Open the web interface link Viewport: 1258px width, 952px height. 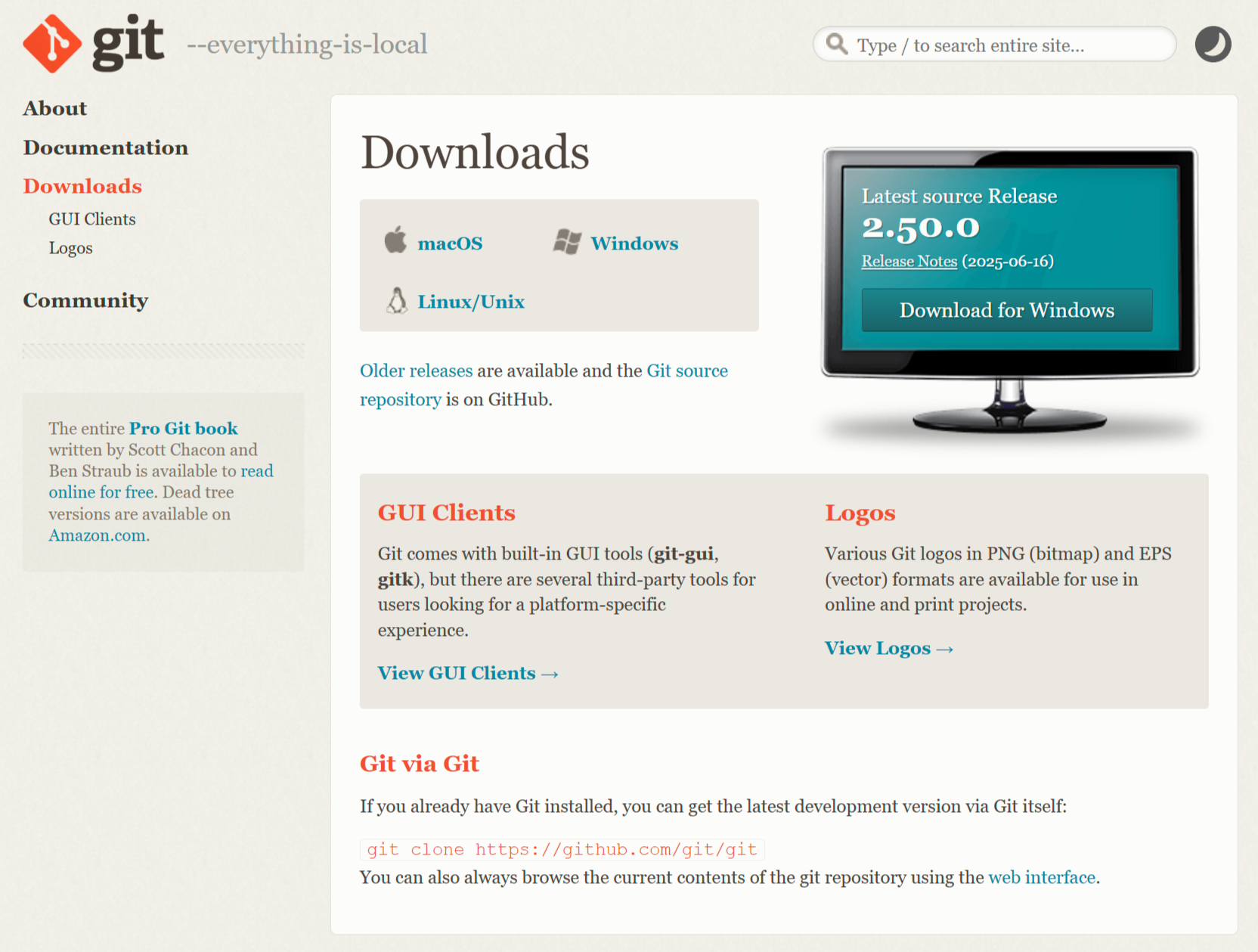point(1042,877)
